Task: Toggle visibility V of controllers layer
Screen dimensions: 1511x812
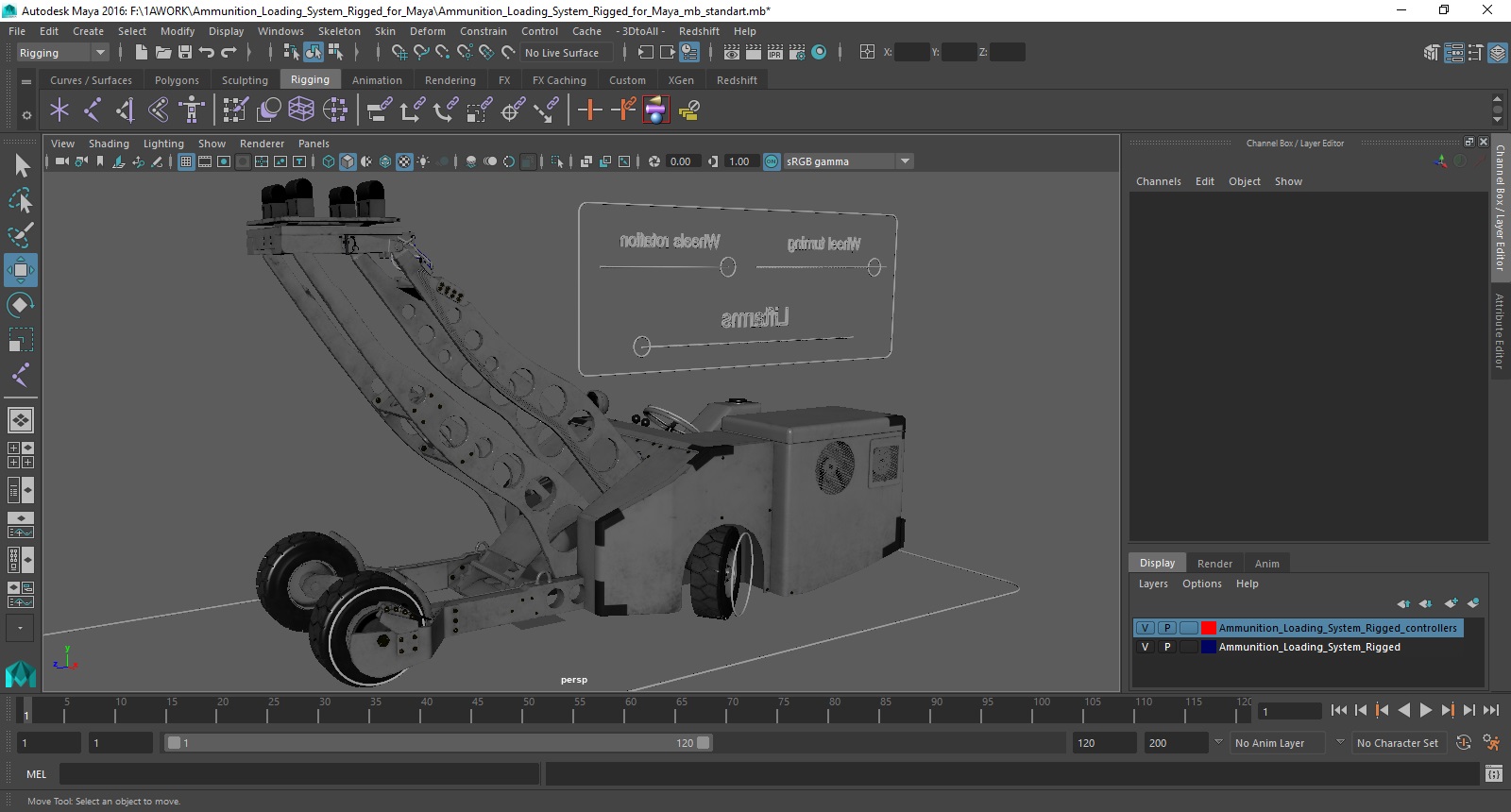Action: (1145, 628)
